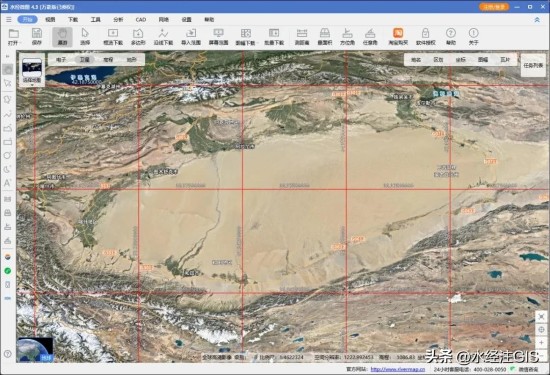Click the 量面积 area measurement icon
550x375 pixels.
[x=324, y=36]
